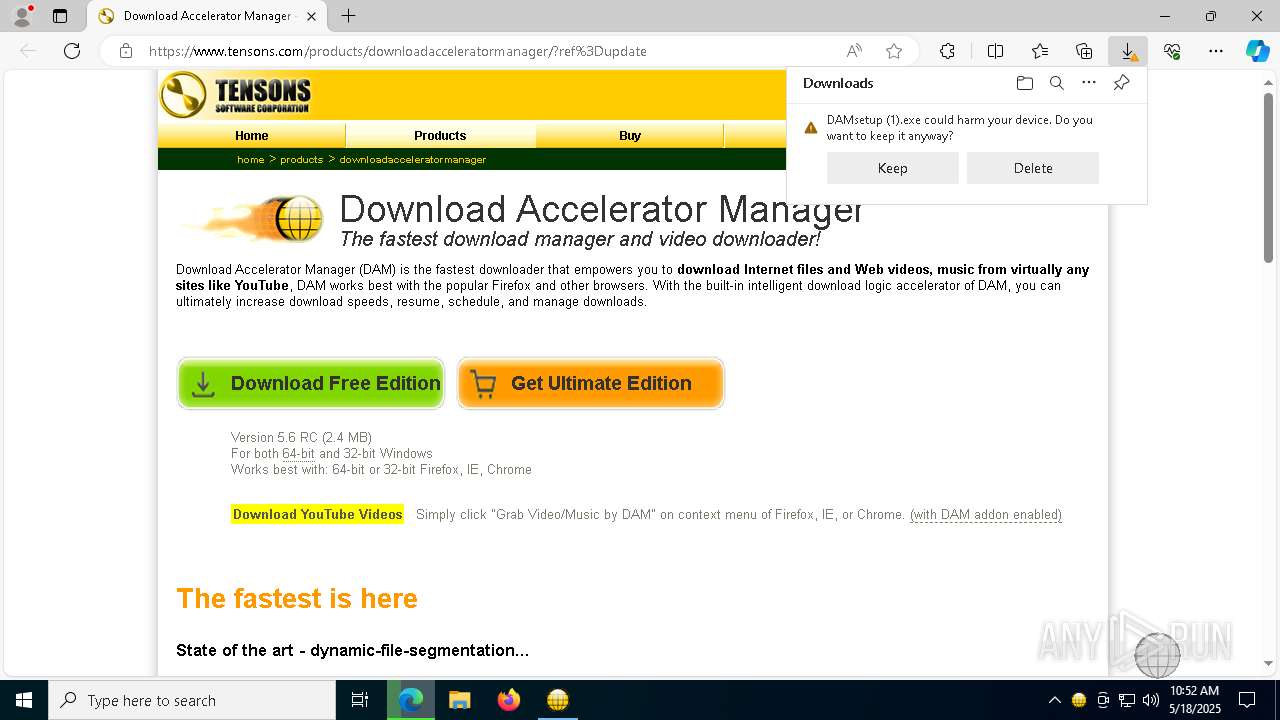Click "Version 5.6 RC (2.4 MB)" text
The height and width of the screenshot is (720, 1280).
click(x=301, y=437)
